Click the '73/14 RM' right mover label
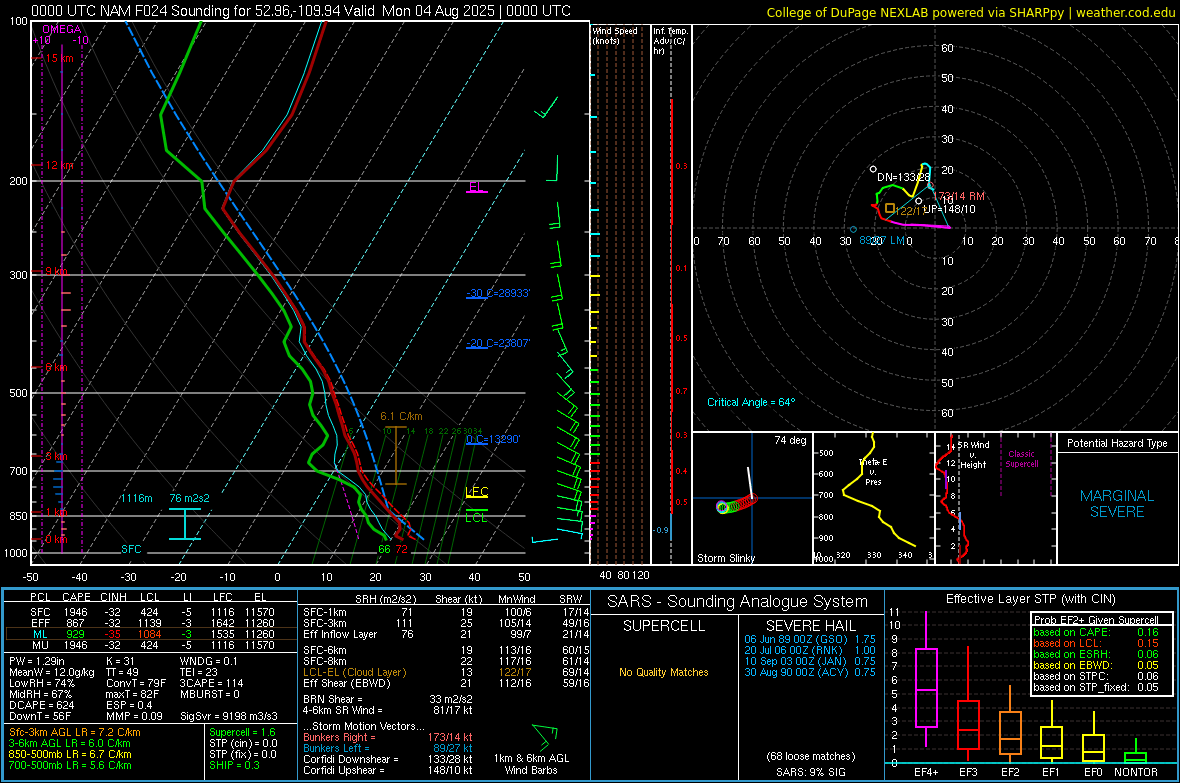Viewport: 1180px width, 783px height. click(x=961, y=196)
